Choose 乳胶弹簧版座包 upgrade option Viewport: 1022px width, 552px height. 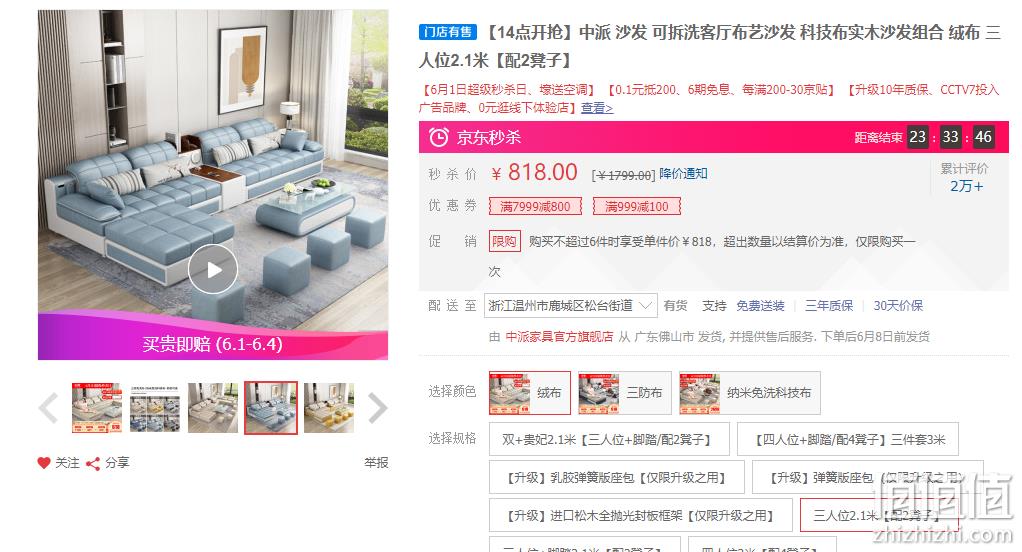pyautogui.click(x=617, y=477)
